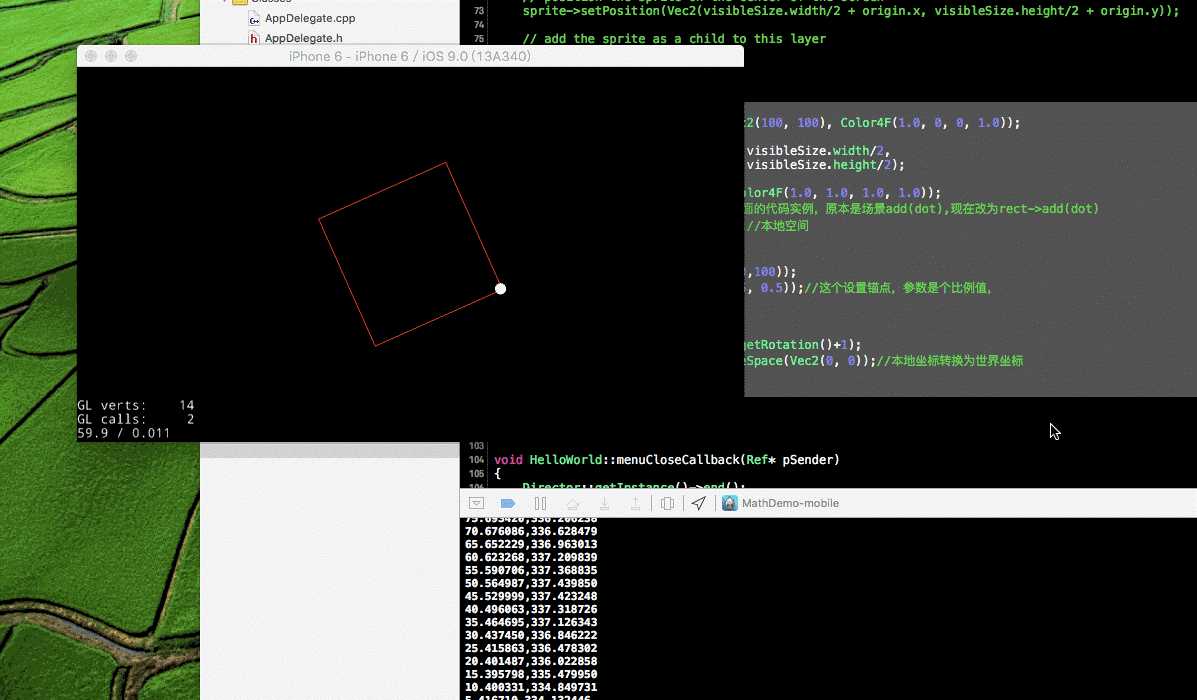Click the GL calls stat in simulator
The height and width of the screenshot is (700, 1197).
[x=136, y=419]
